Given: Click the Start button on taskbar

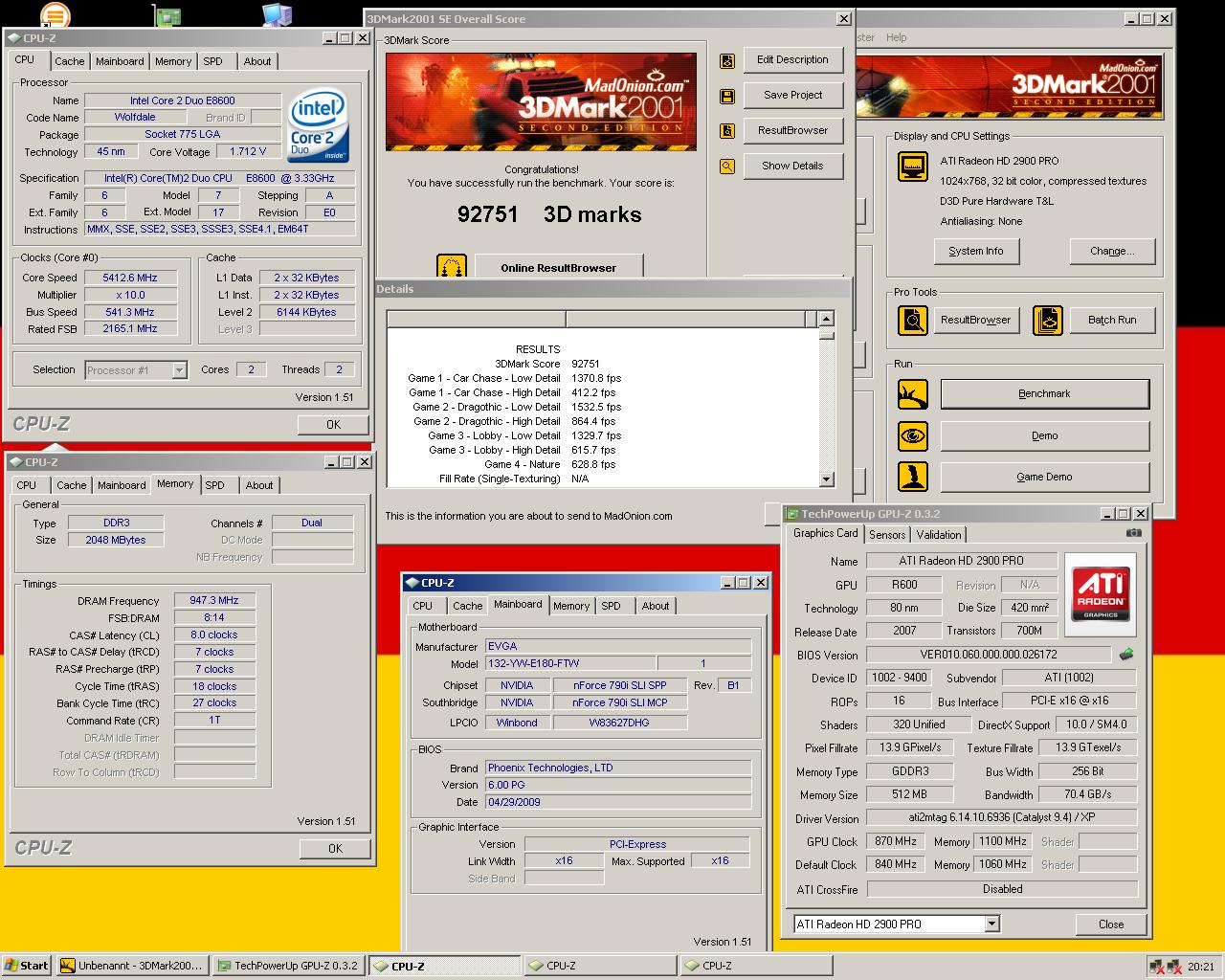Looking at the screenshot, I should point(26,966).
